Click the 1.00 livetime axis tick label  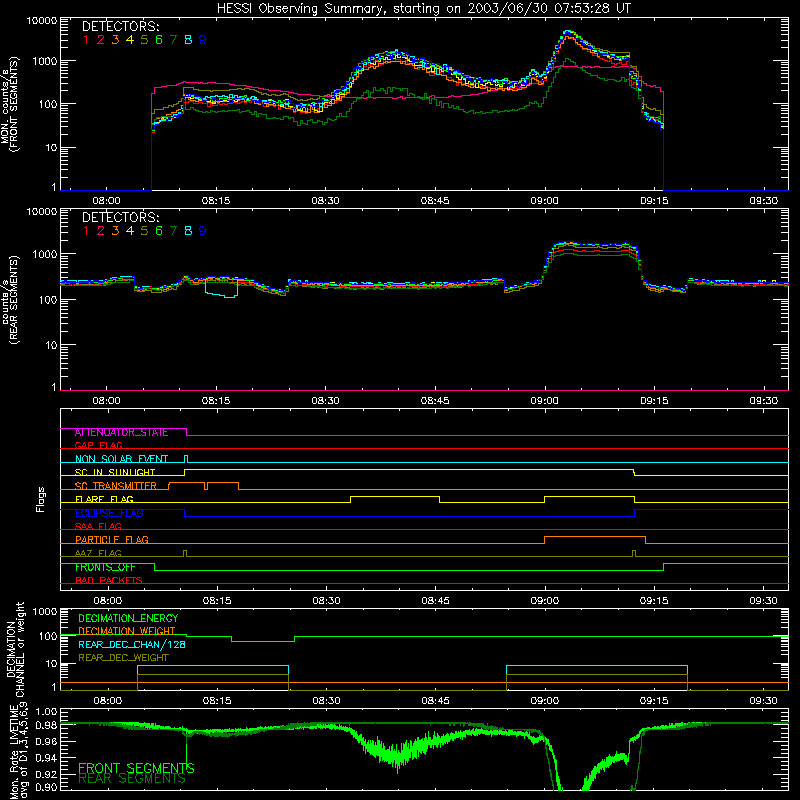46,712
